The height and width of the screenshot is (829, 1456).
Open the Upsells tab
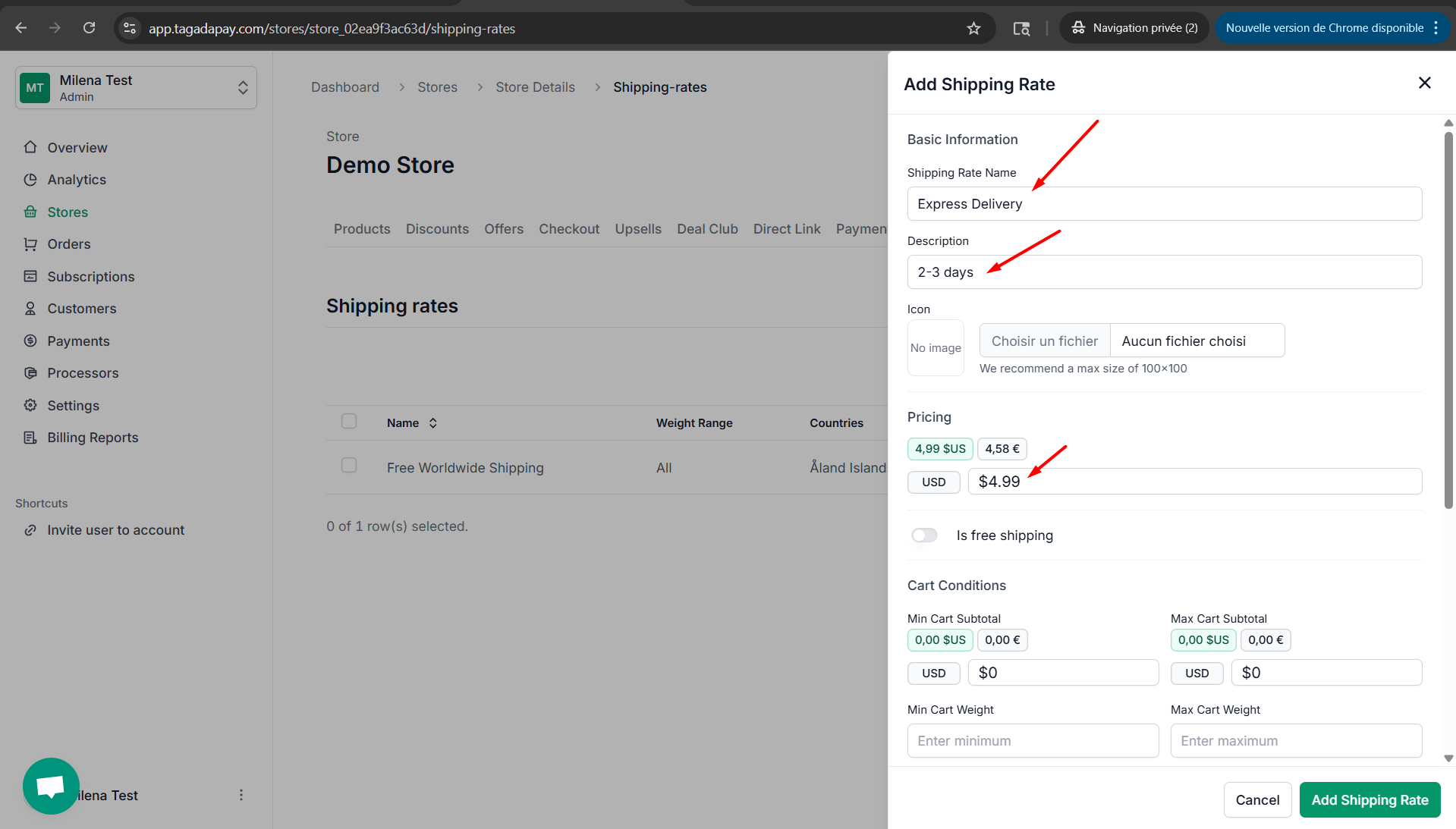tap(638, 229)
